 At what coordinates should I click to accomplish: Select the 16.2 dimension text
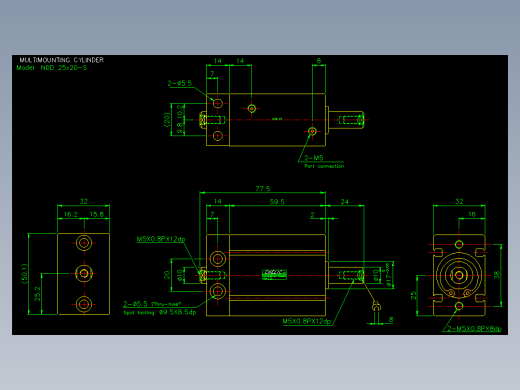[x=71, y=214]
